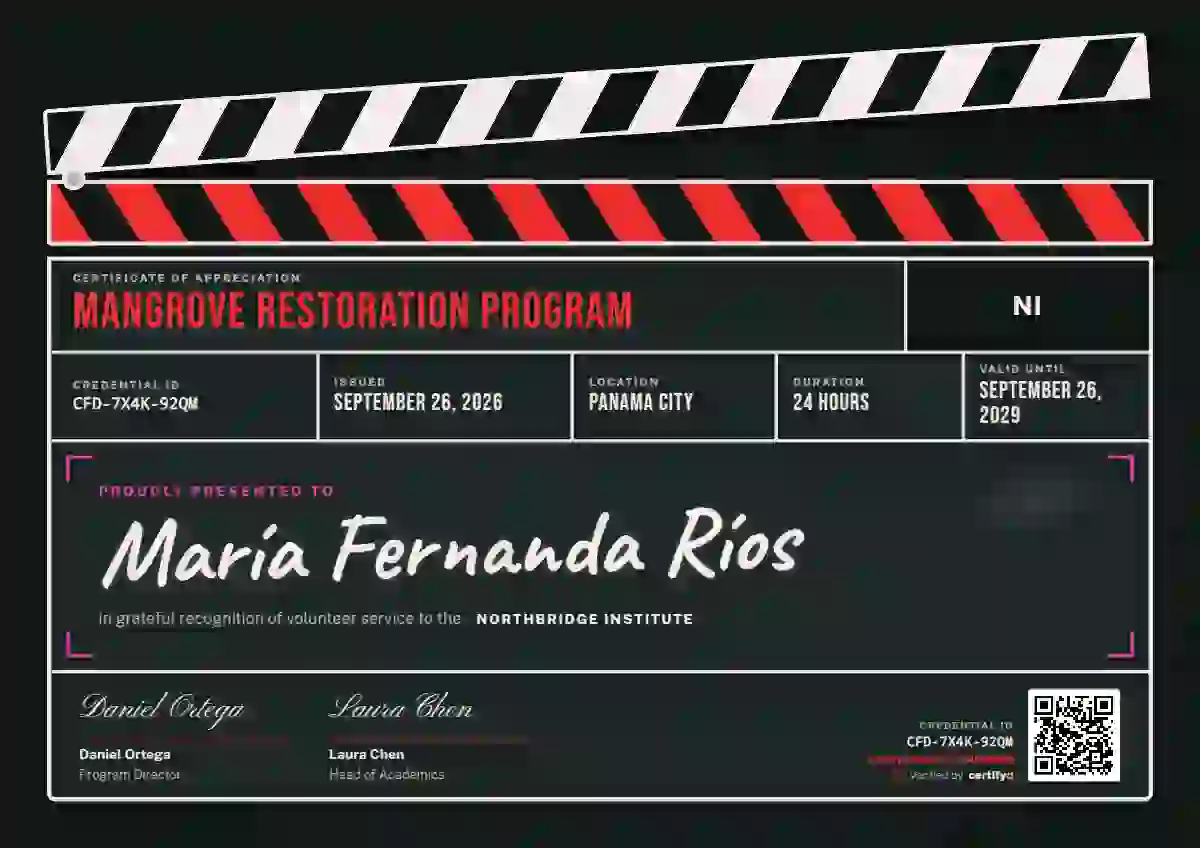1200x848 pixels.
Task: Click Daniel Ortega's cursive signature
Action: tap(162, 708)
